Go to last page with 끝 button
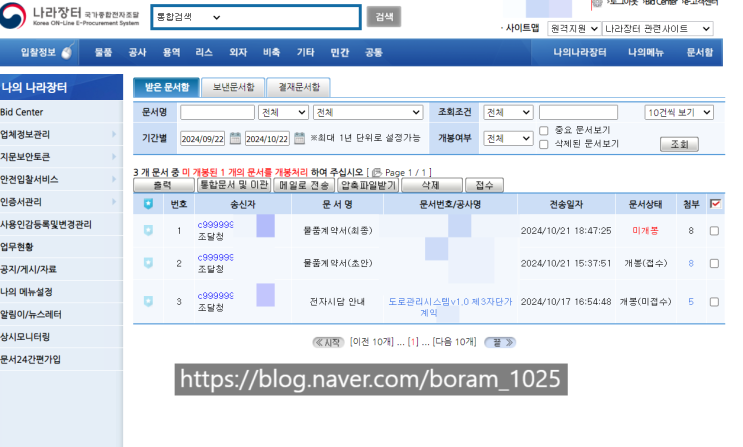Screen dimensions: 743x447 [500, 342]
